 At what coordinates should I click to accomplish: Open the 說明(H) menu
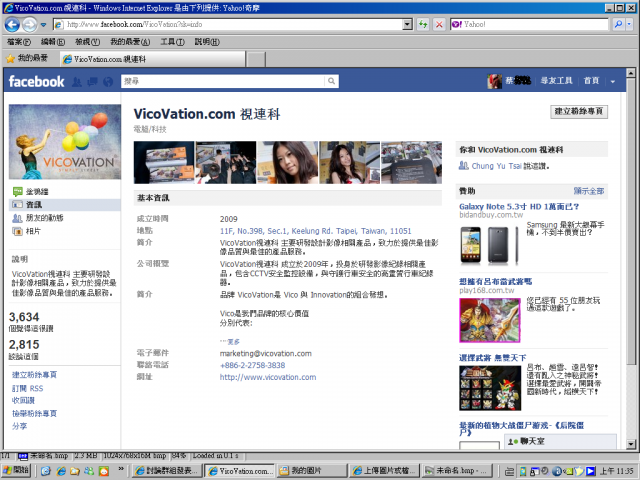[207, 42]
